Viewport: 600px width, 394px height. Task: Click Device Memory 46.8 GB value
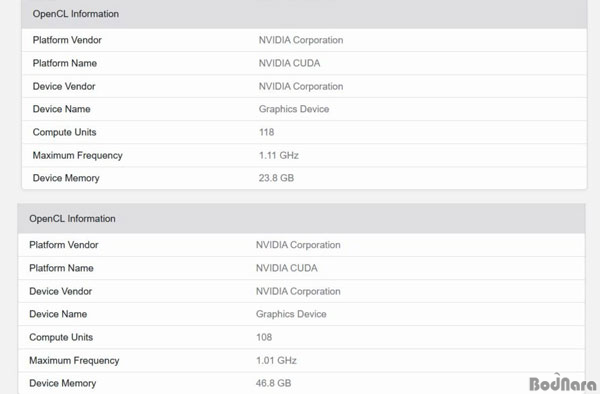tap(274, 383)
